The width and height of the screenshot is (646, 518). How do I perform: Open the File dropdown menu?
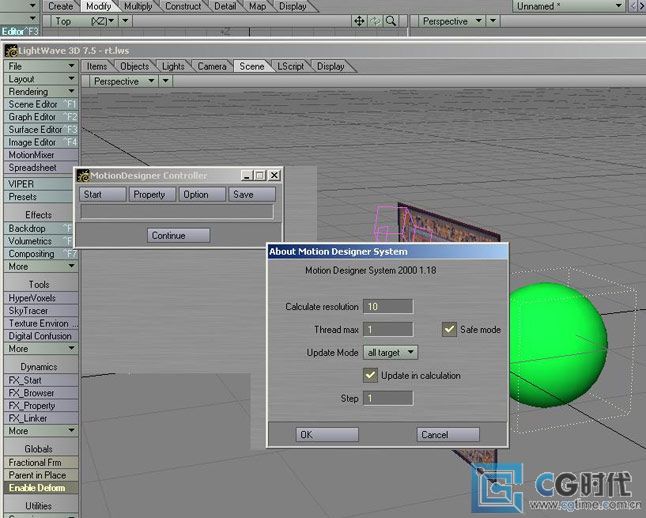coord(41,66)
